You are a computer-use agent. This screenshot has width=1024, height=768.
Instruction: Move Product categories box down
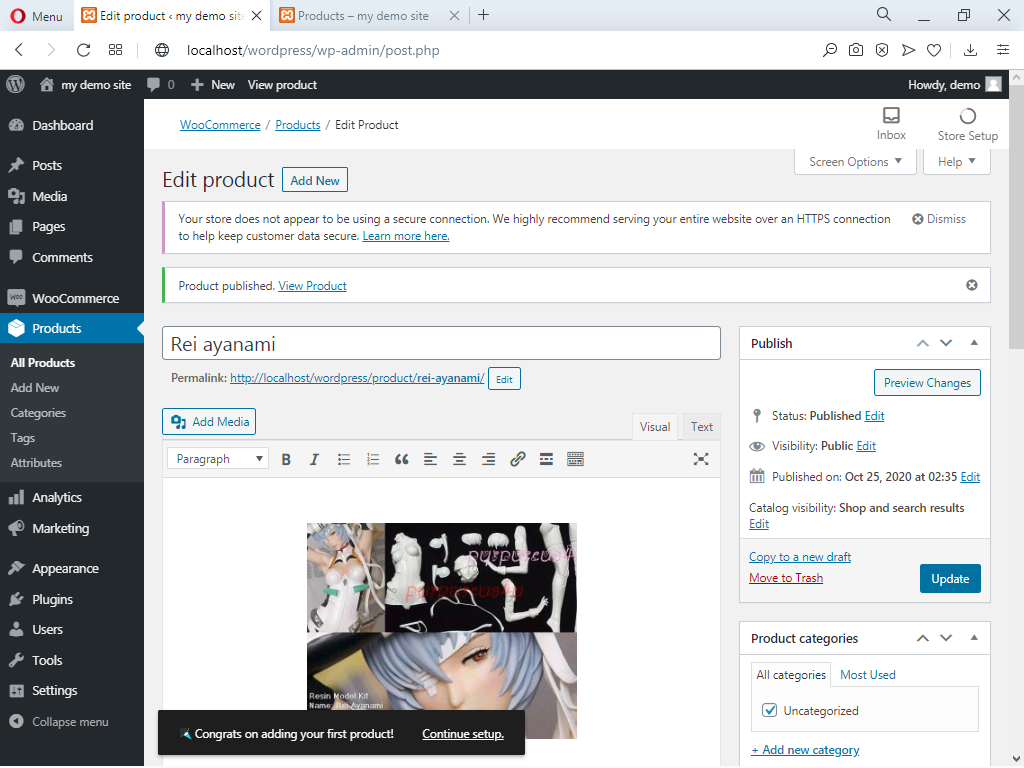point(946,639)
